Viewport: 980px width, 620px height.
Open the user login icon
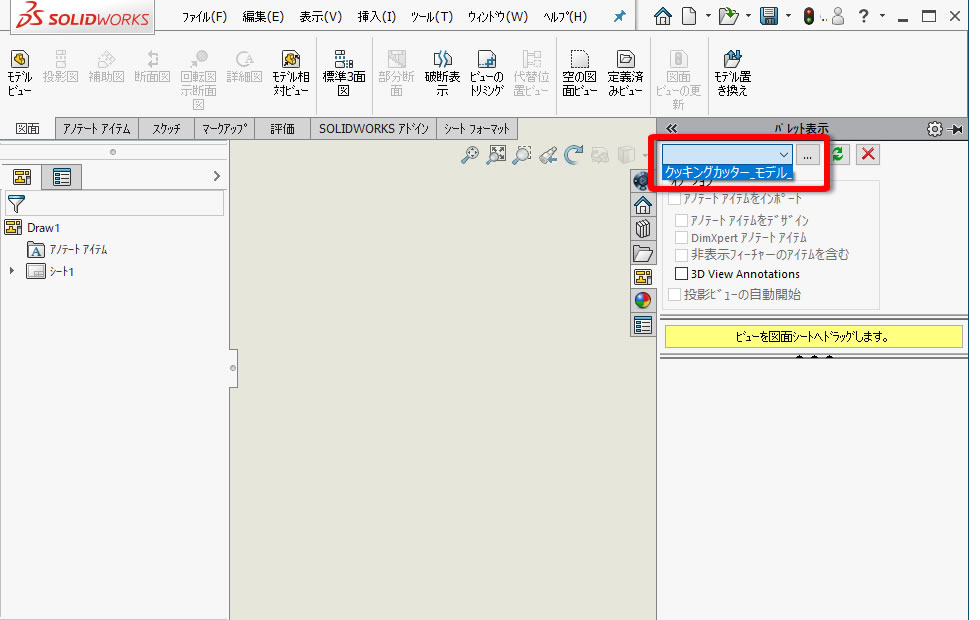(x=838, y=16)
